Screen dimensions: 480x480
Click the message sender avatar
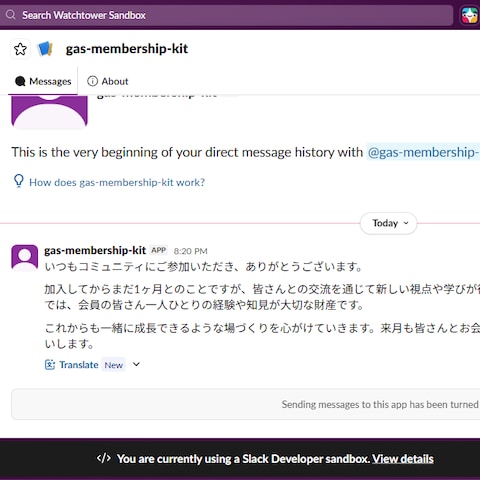25,257
